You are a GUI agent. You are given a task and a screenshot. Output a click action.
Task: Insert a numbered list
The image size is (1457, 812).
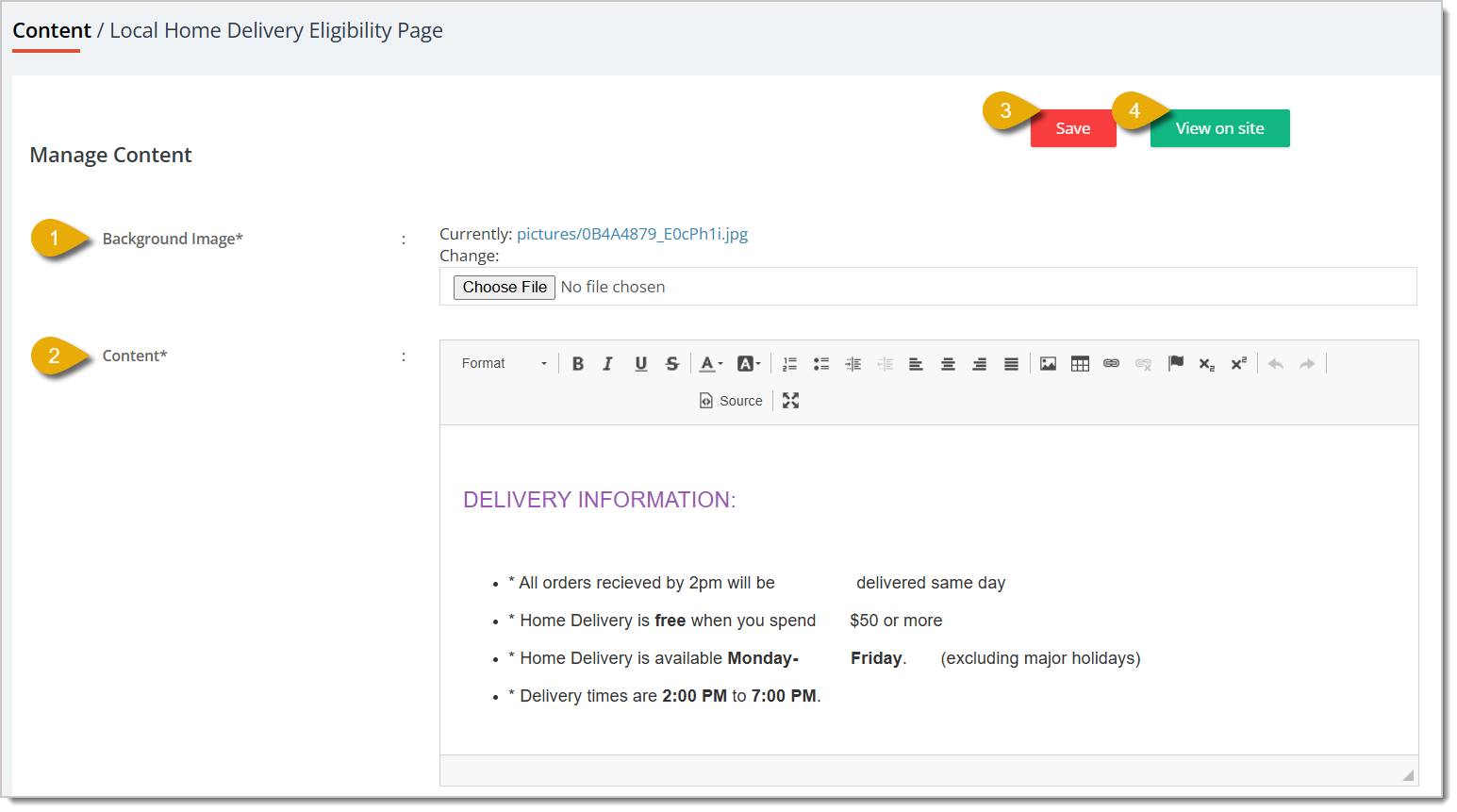(x=790, y=363)
